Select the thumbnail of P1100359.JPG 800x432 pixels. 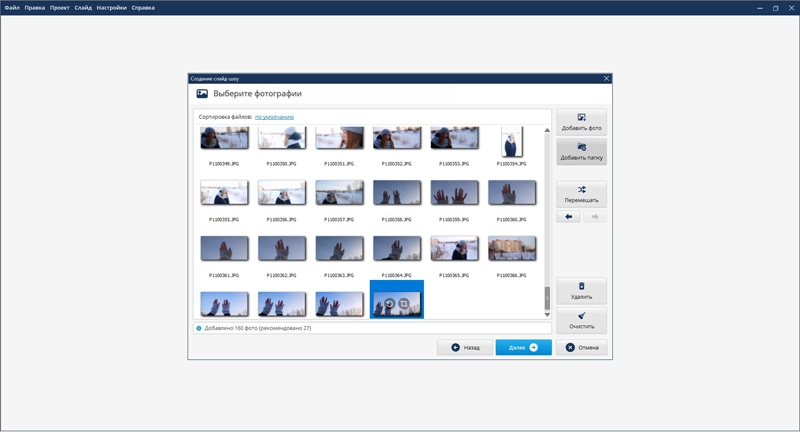(455, 192)
